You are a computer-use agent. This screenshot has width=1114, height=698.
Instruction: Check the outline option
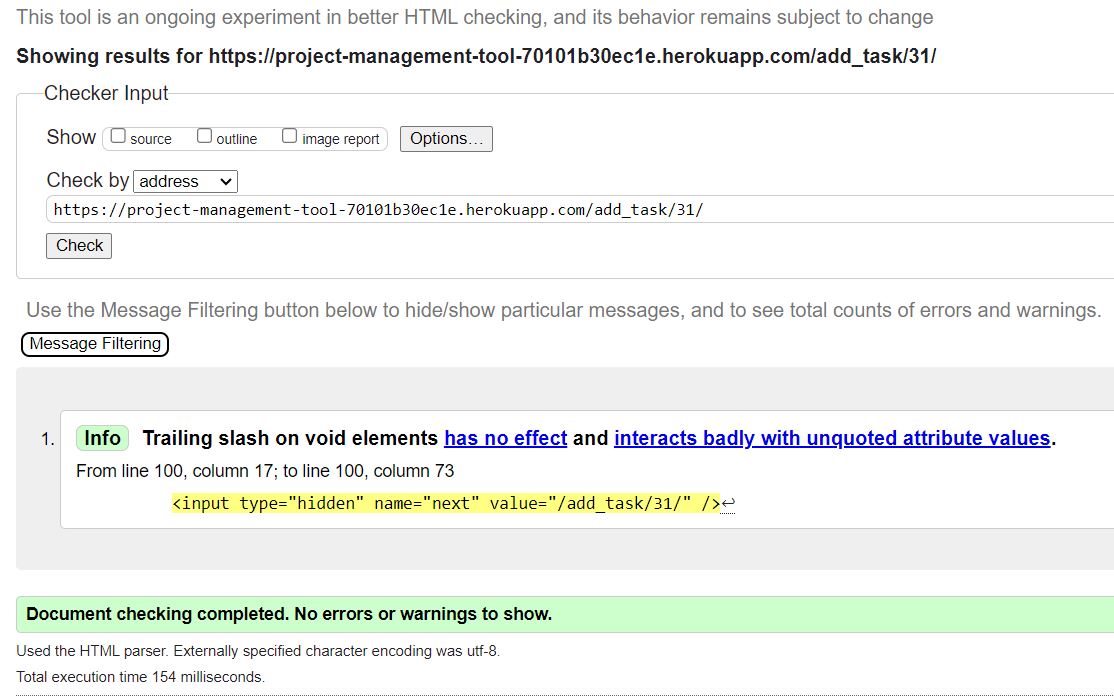(x=204, y=134)
